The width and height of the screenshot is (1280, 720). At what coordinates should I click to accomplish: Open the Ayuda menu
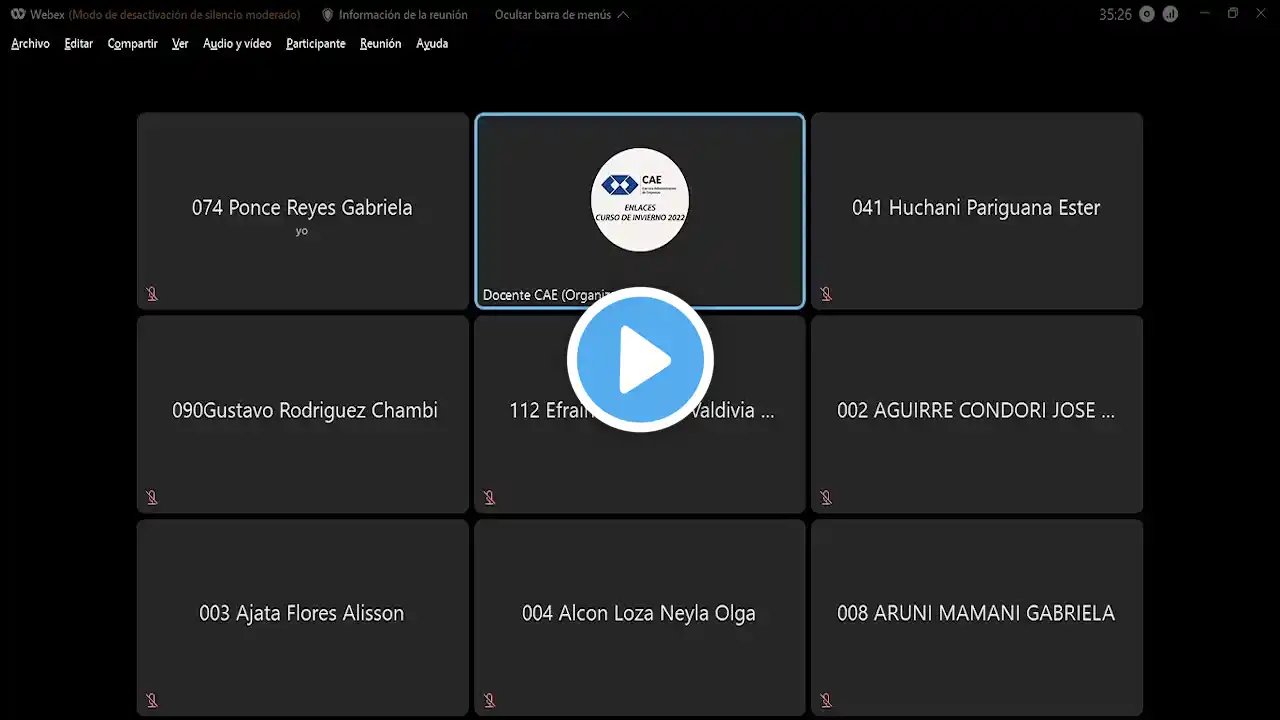pyautogui.click(x=432, y=44)
